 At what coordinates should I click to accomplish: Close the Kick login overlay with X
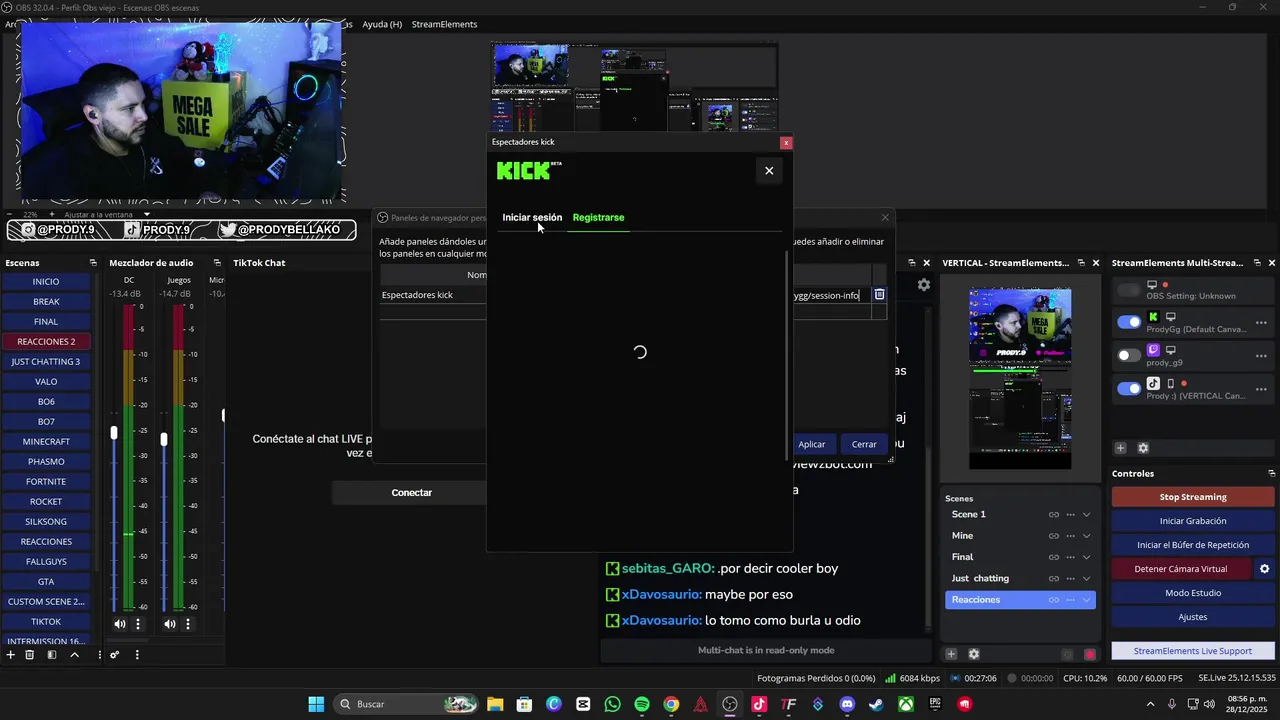click(769, 170)
